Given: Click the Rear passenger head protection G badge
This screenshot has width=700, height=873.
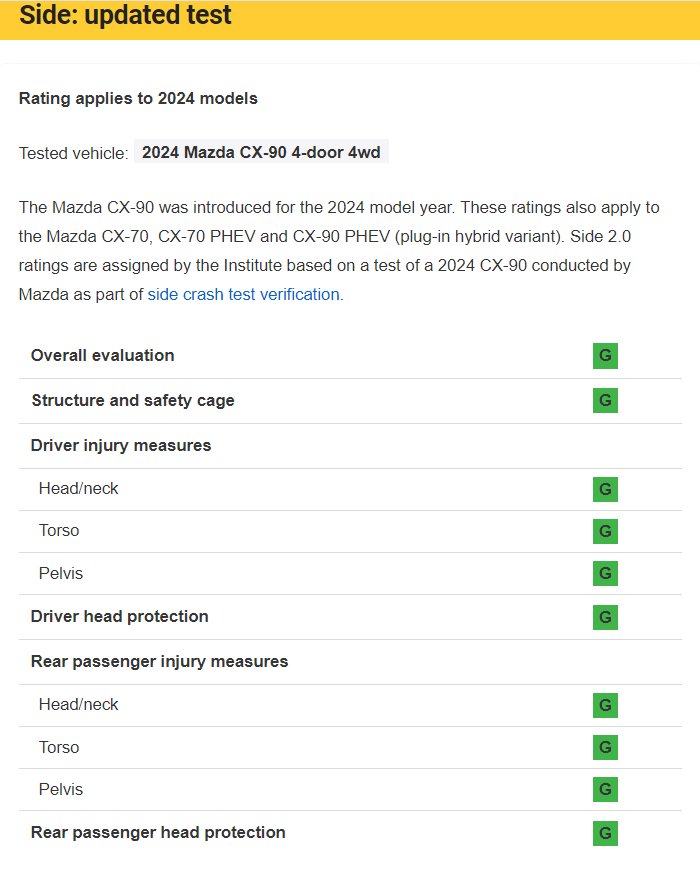Looking at the screenshot, I should click(605, 833).
